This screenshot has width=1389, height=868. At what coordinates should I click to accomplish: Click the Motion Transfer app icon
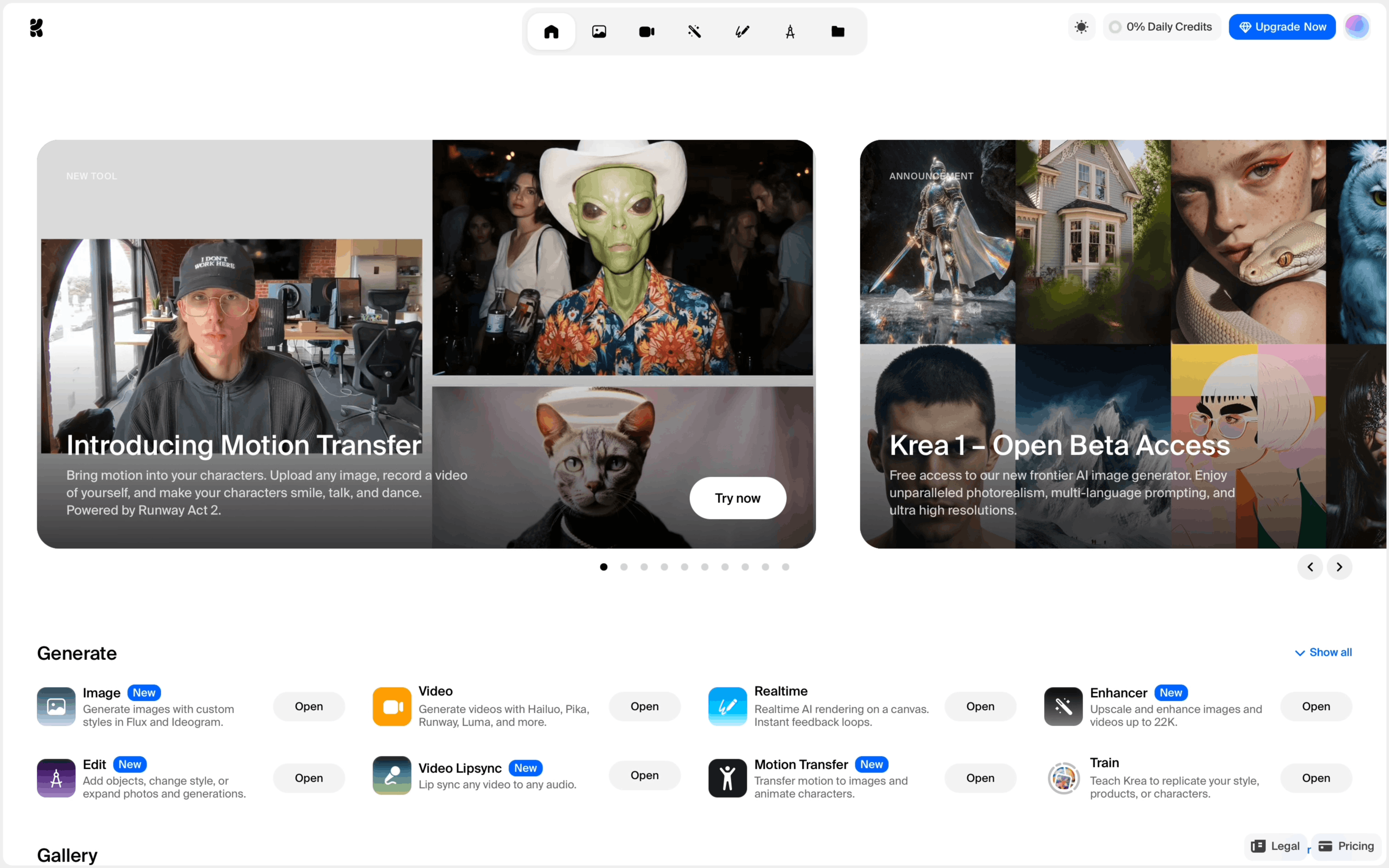pyautogui.click(x=727, y=778)
